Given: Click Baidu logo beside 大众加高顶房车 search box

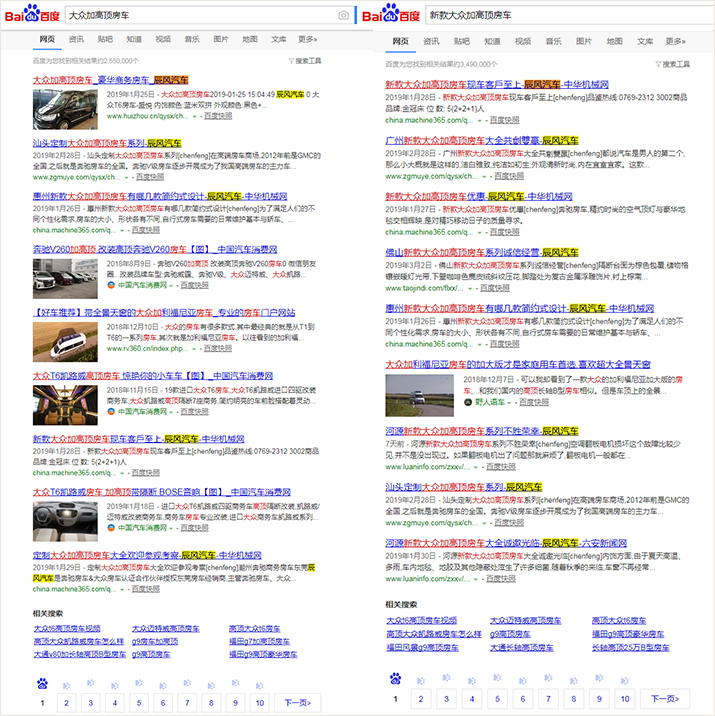Looking at the screenshot, I should coord(32,14).
